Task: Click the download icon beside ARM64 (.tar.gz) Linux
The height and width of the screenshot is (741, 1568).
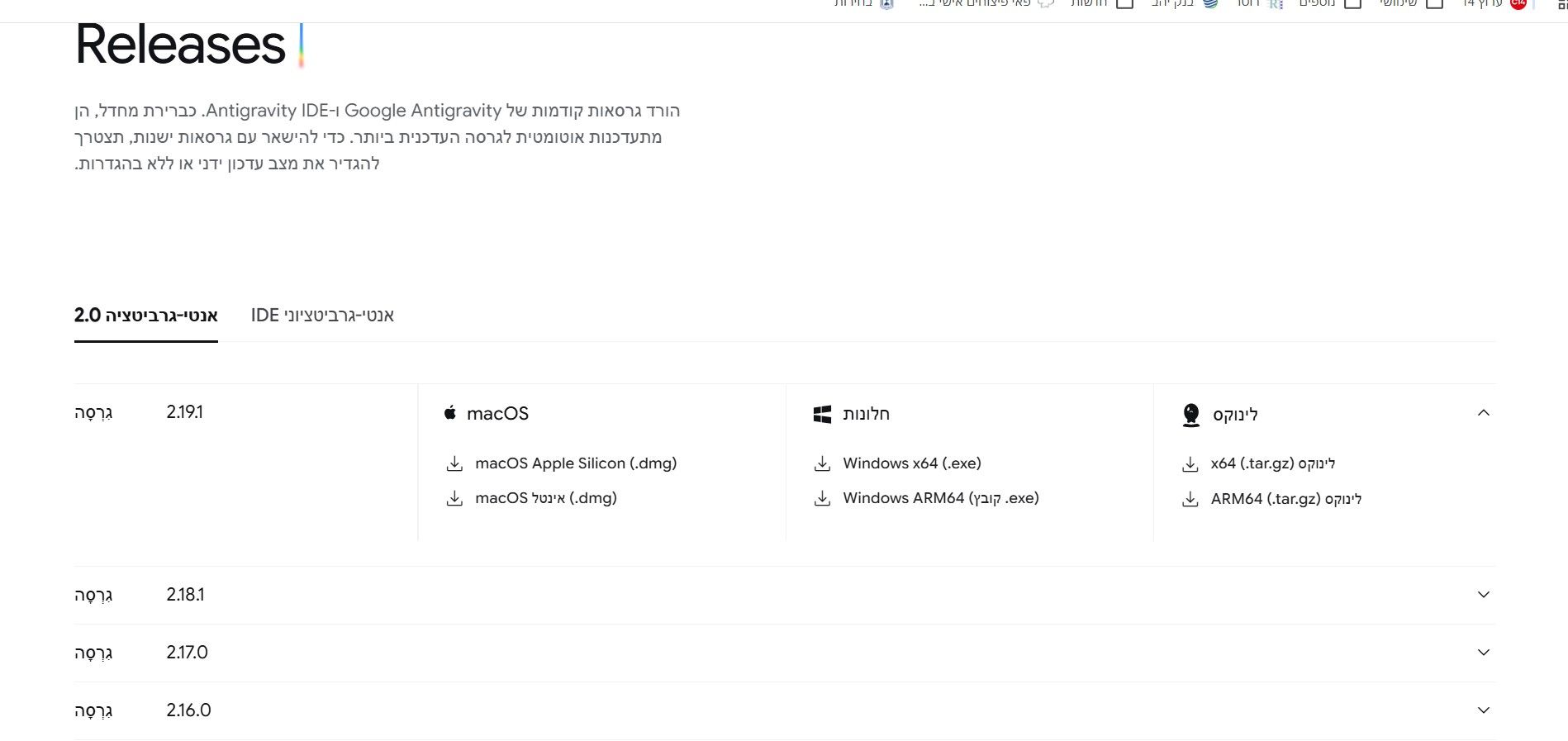Action: click(1190, 499)
